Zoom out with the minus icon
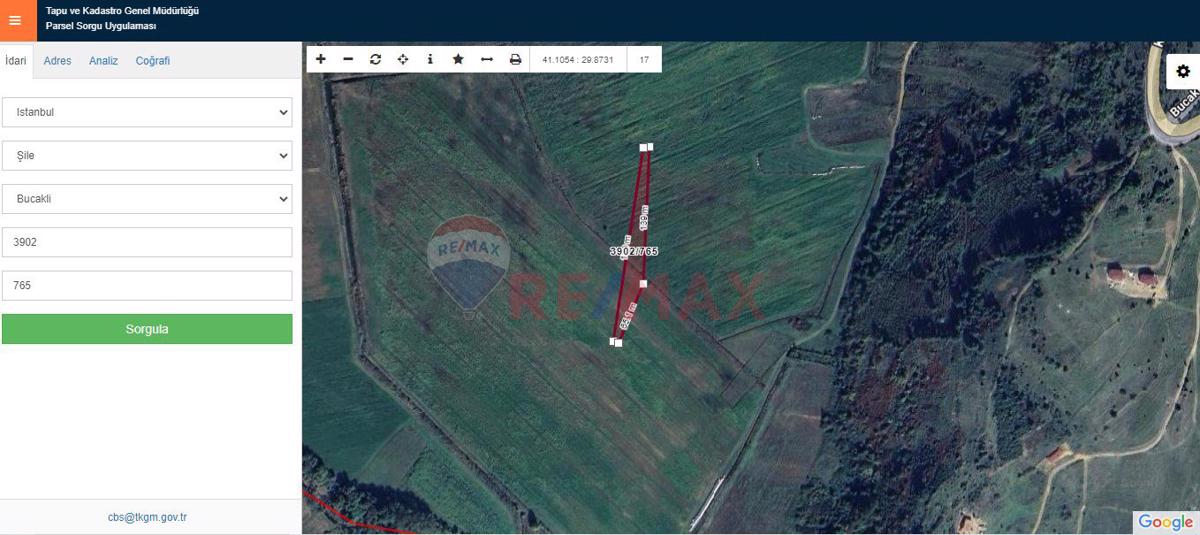Viewport: 1200px width, 535px height. click(x=348, y=59)
